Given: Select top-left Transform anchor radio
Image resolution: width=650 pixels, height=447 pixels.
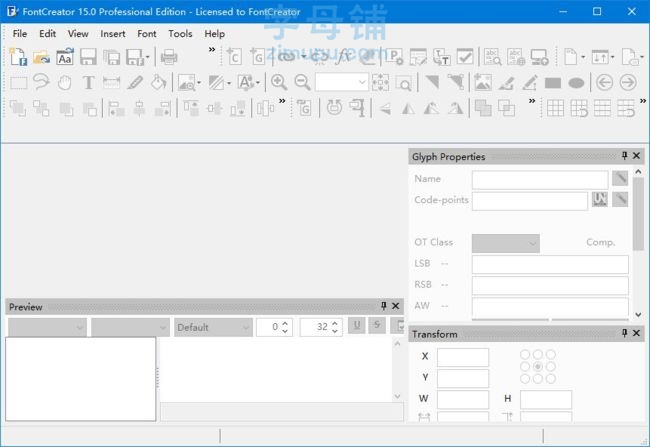Looking at the screenshot, I should point(525,355).
